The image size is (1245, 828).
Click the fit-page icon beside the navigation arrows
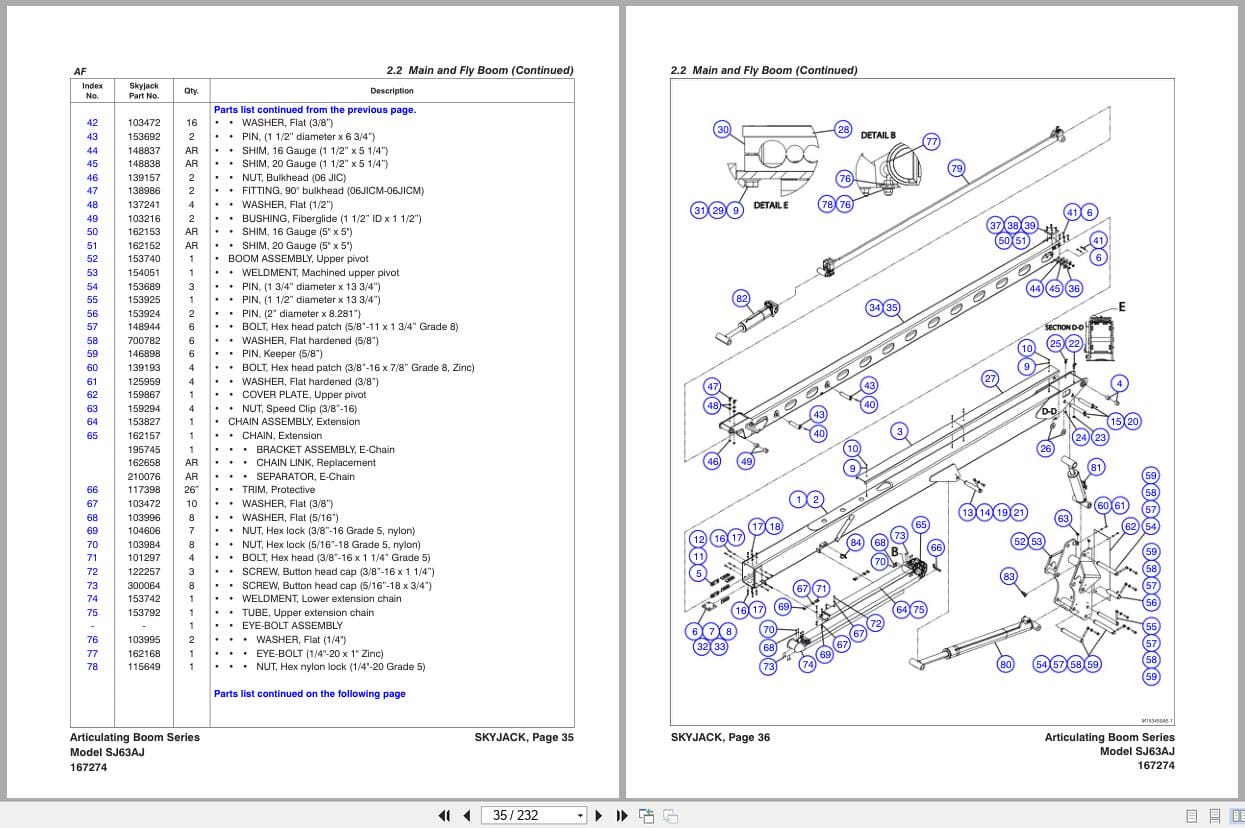646,815
